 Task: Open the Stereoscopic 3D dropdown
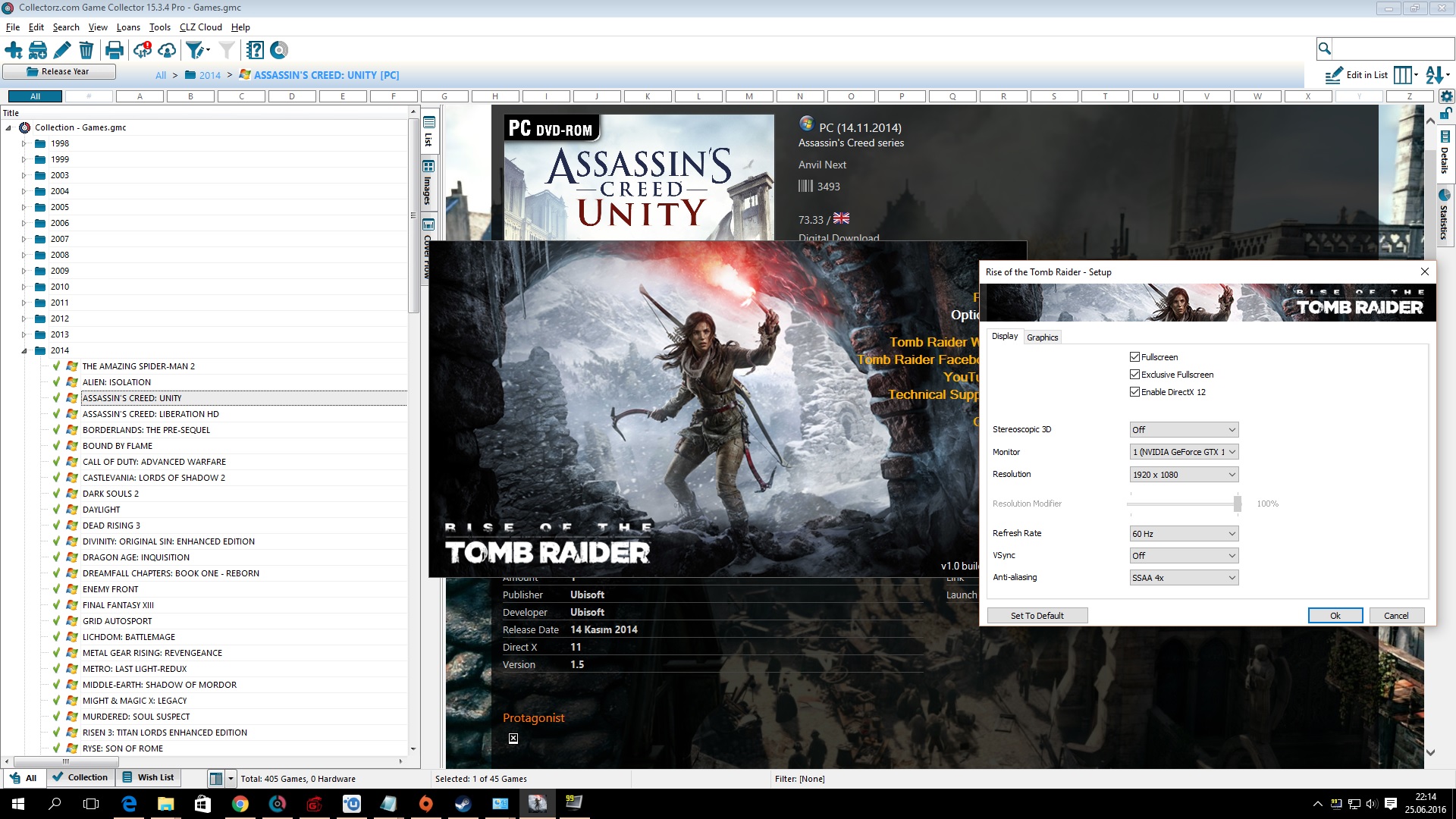[1184, 430]
